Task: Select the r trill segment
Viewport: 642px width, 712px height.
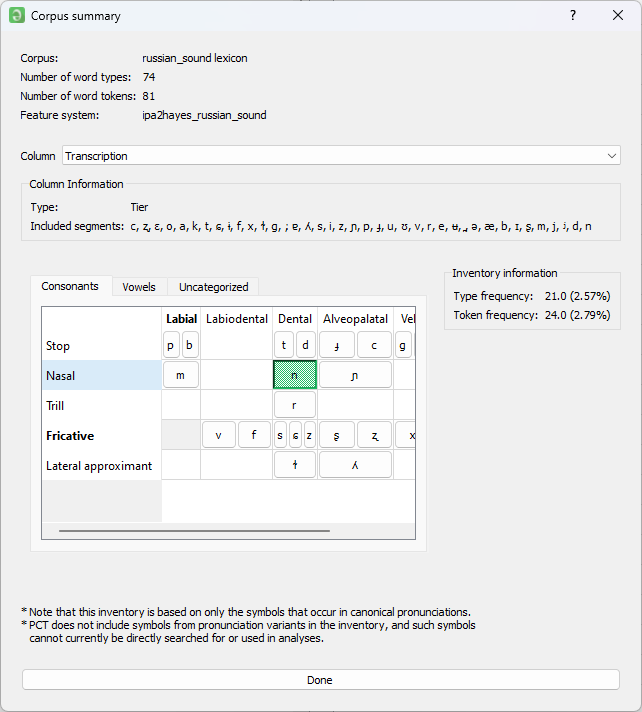Action: pos(295,405)
